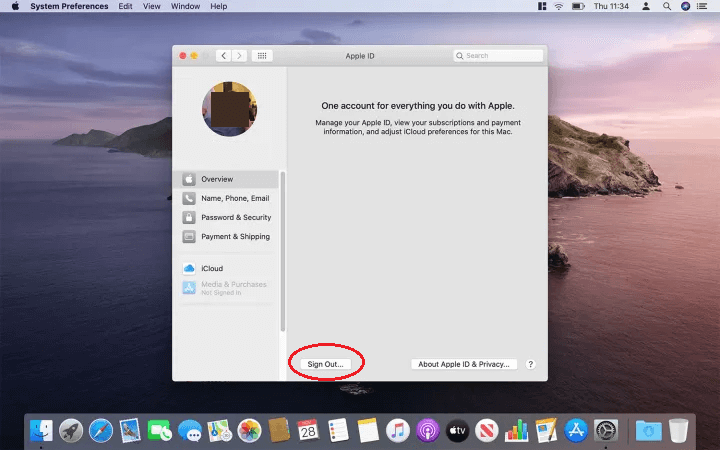Open Photos from the Dock

coord(249,431)
